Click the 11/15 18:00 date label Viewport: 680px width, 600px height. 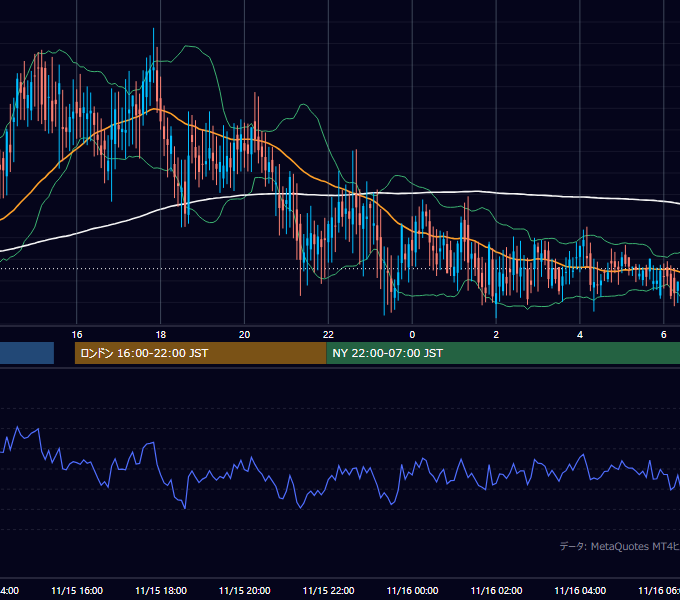point(161,590)
